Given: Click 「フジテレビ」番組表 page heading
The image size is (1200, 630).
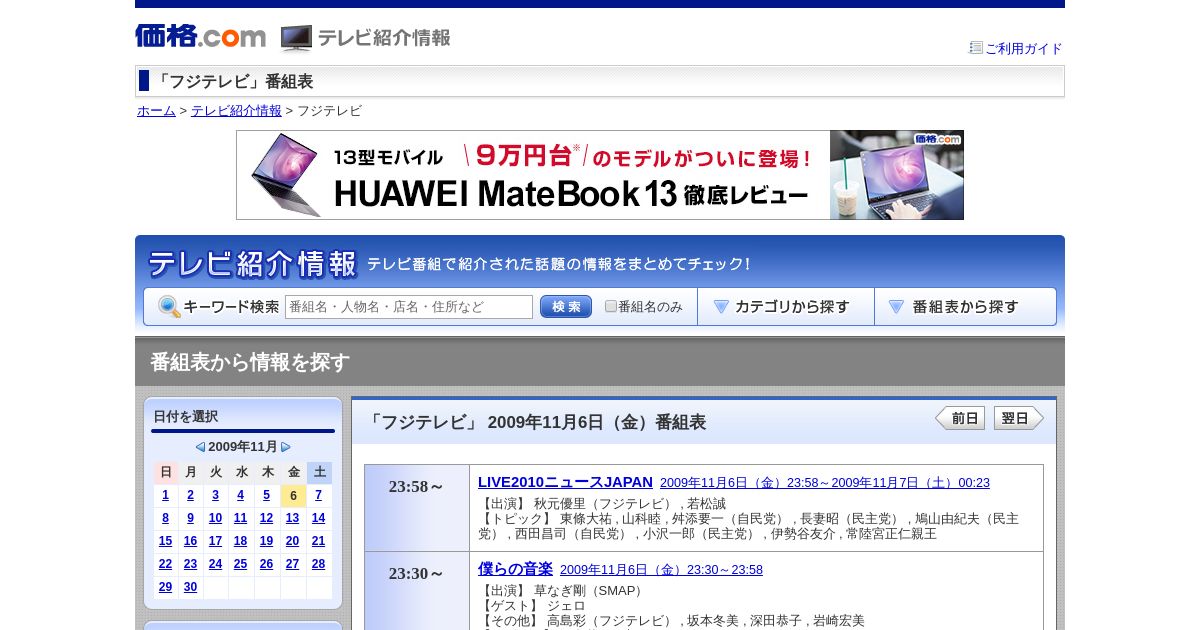Looking at the screenshot, I should click(x=233, y=82).
